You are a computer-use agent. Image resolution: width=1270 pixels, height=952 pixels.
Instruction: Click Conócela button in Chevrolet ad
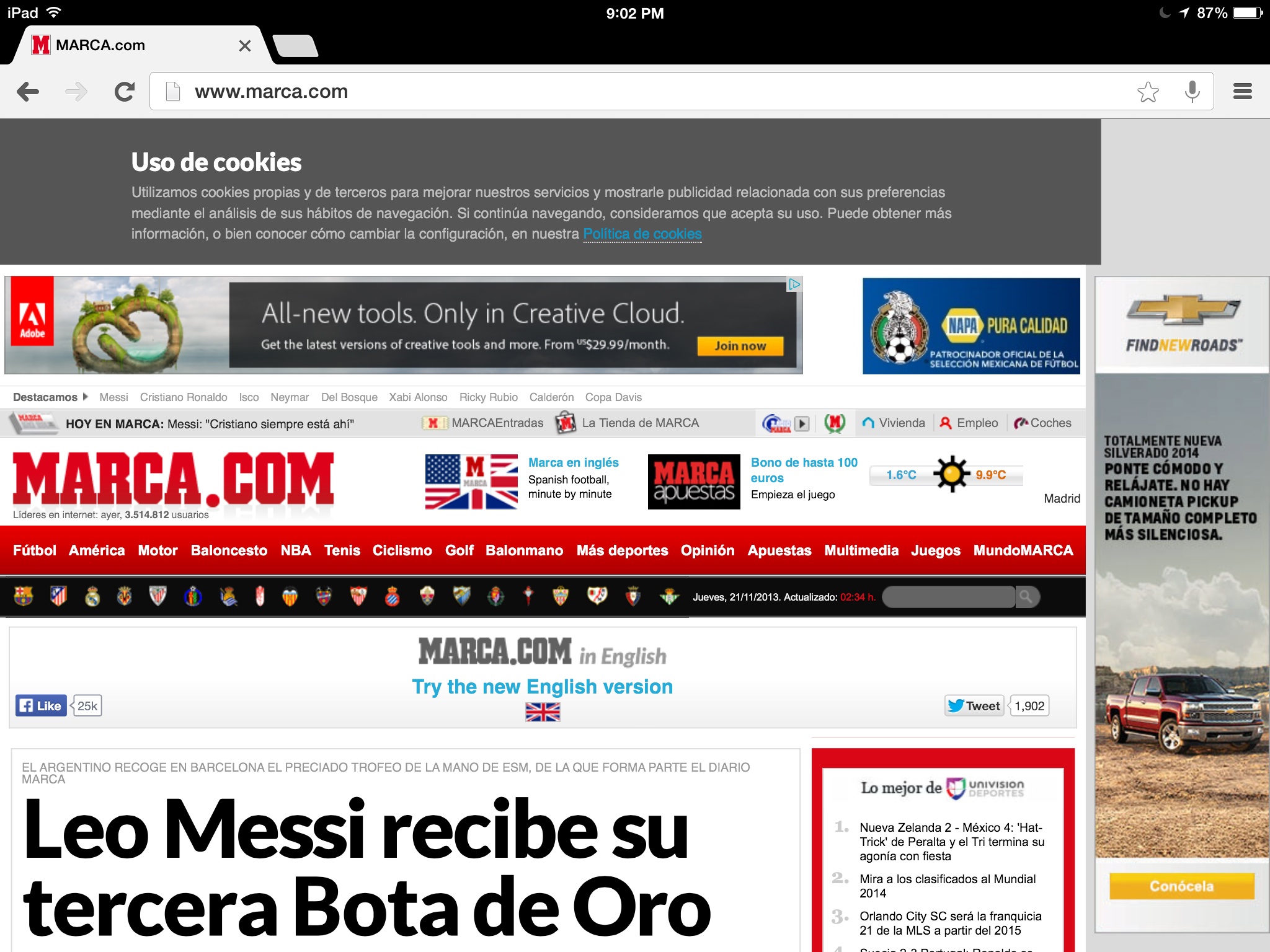1182,886
